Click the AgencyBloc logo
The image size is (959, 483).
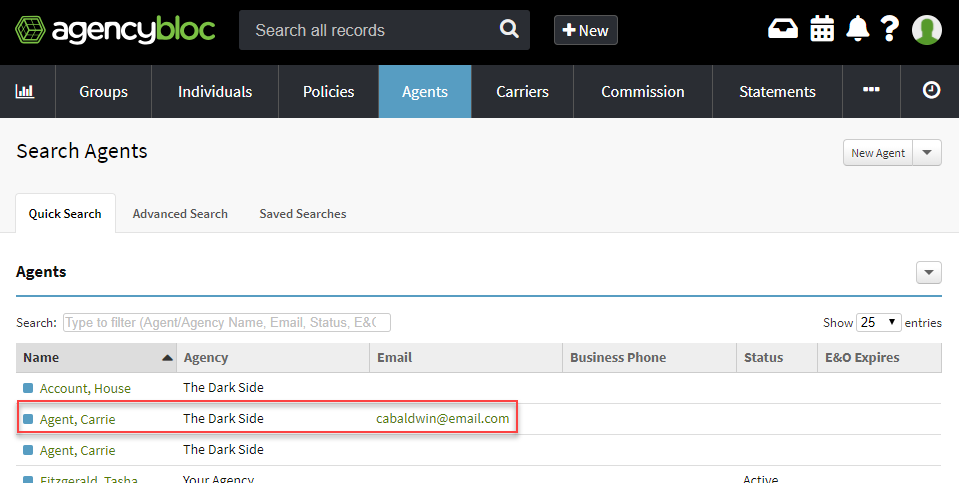115,29
